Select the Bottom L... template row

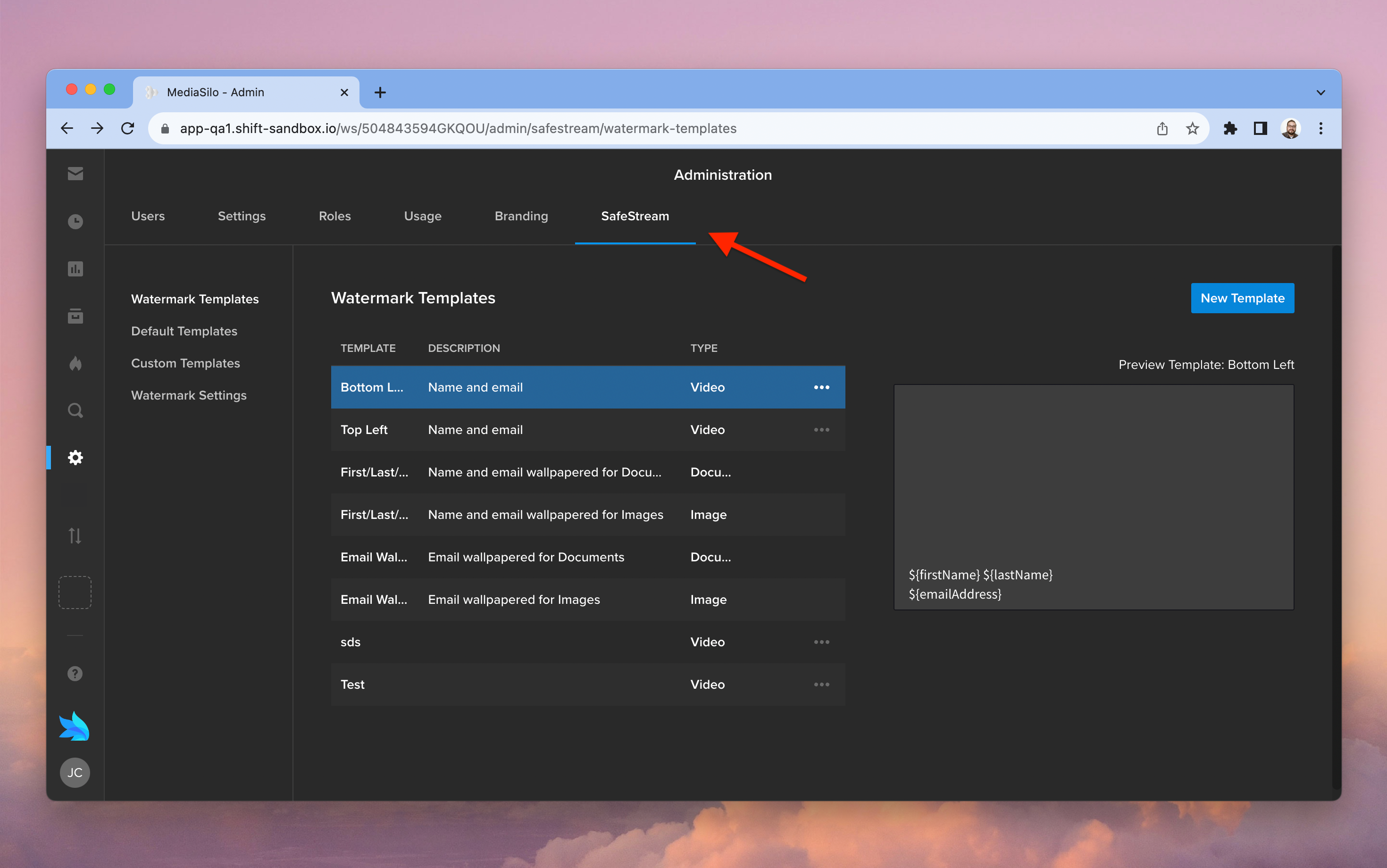pos(588,387)
